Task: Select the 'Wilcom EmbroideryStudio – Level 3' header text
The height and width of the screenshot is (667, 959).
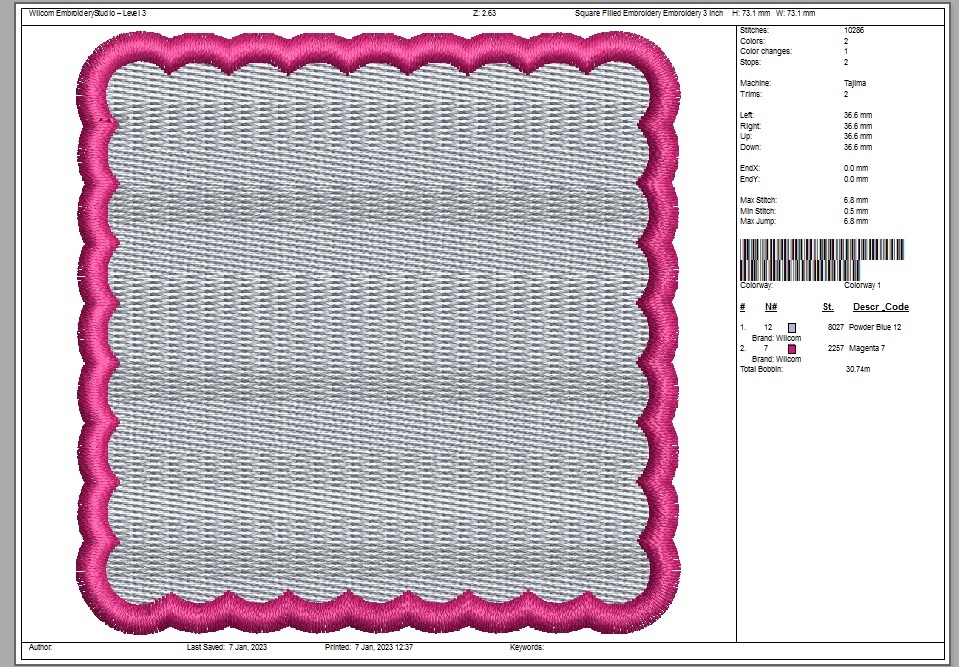Action: pos(87,13)
